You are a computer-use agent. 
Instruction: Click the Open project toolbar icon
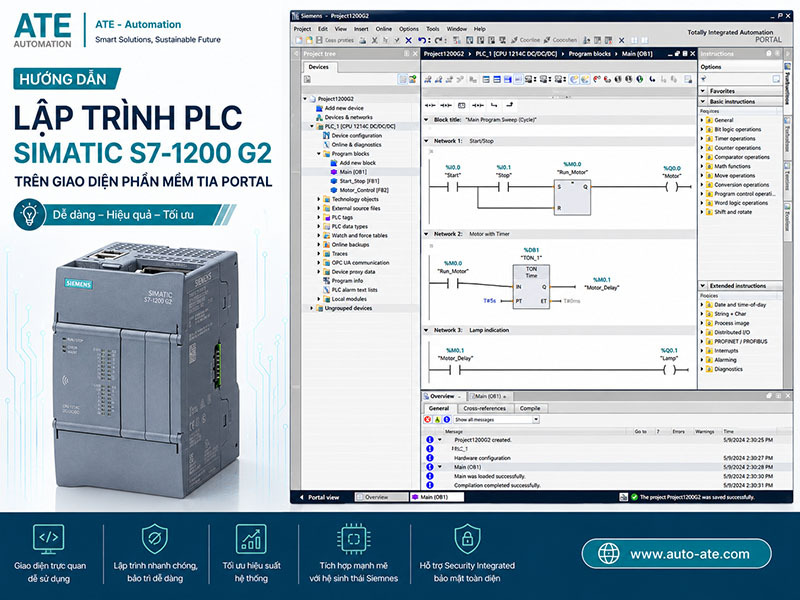pos(309,40)
